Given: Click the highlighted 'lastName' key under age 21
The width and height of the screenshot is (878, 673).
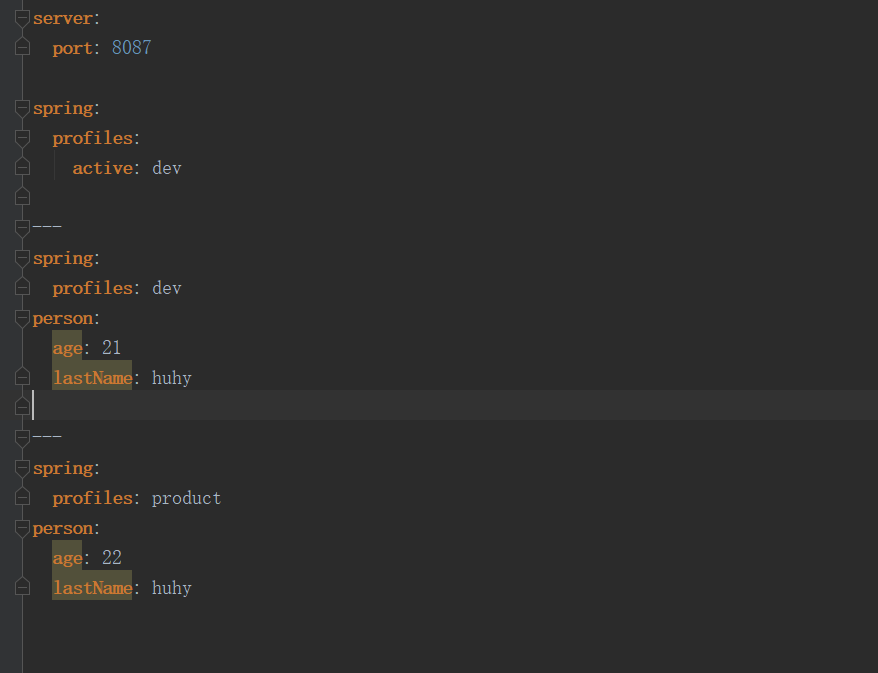Looking at the screenshot, I should pyautogui.click(x=92, y=378).
